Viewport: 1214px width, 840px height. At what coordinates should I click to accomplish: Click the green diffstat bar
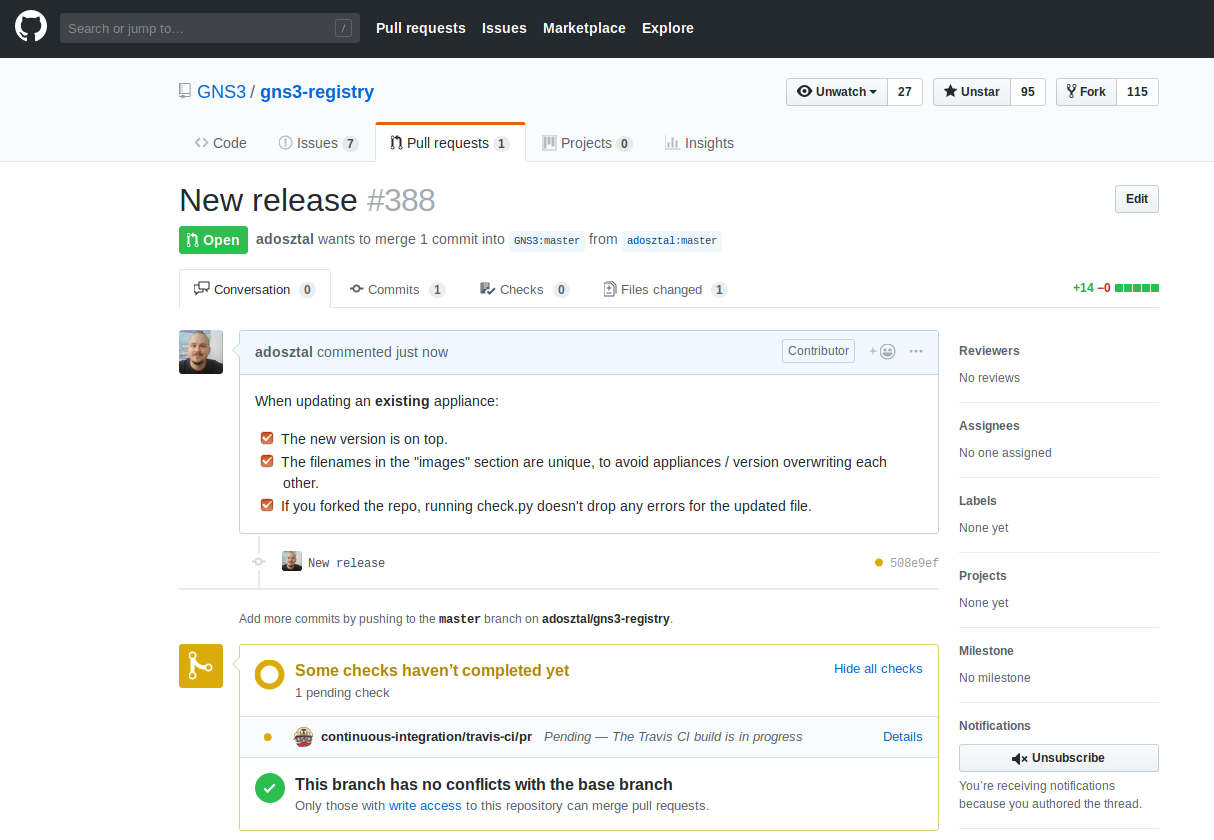click(1137, 288)
